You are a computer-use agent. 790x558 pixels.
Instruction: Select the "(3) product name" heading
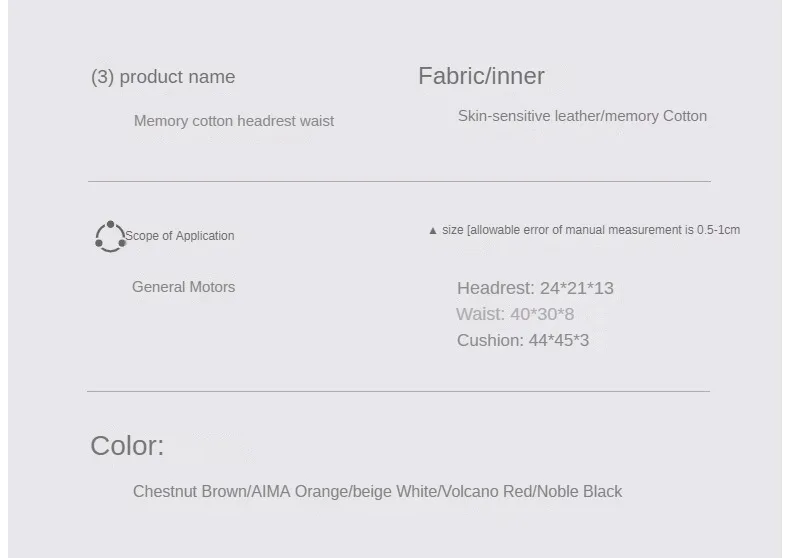point(163,77)
